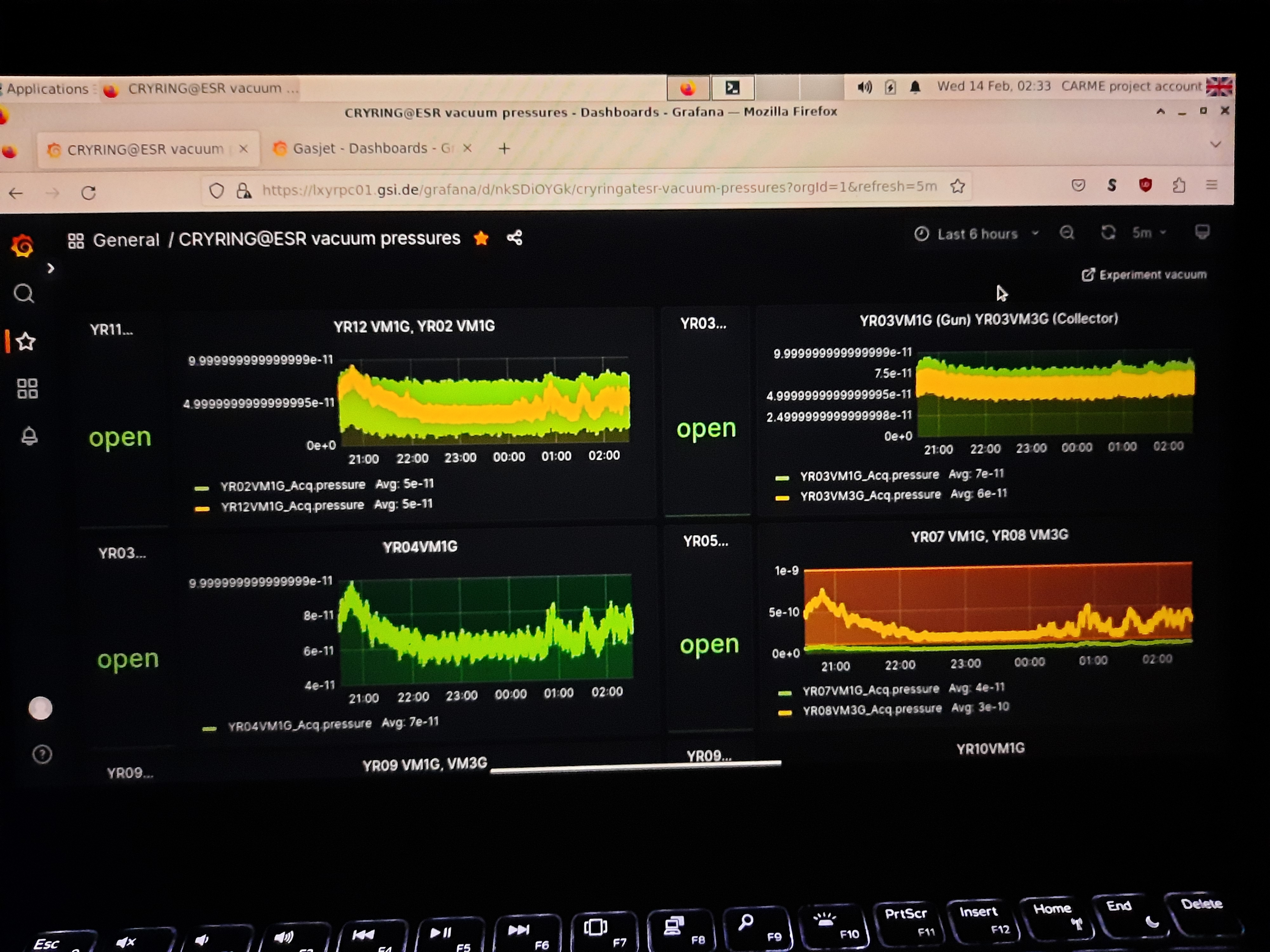This screenshot has height=952, width=1270.
Task: Unstar the dashboard using orange star
Action: (x=481, y=238)
